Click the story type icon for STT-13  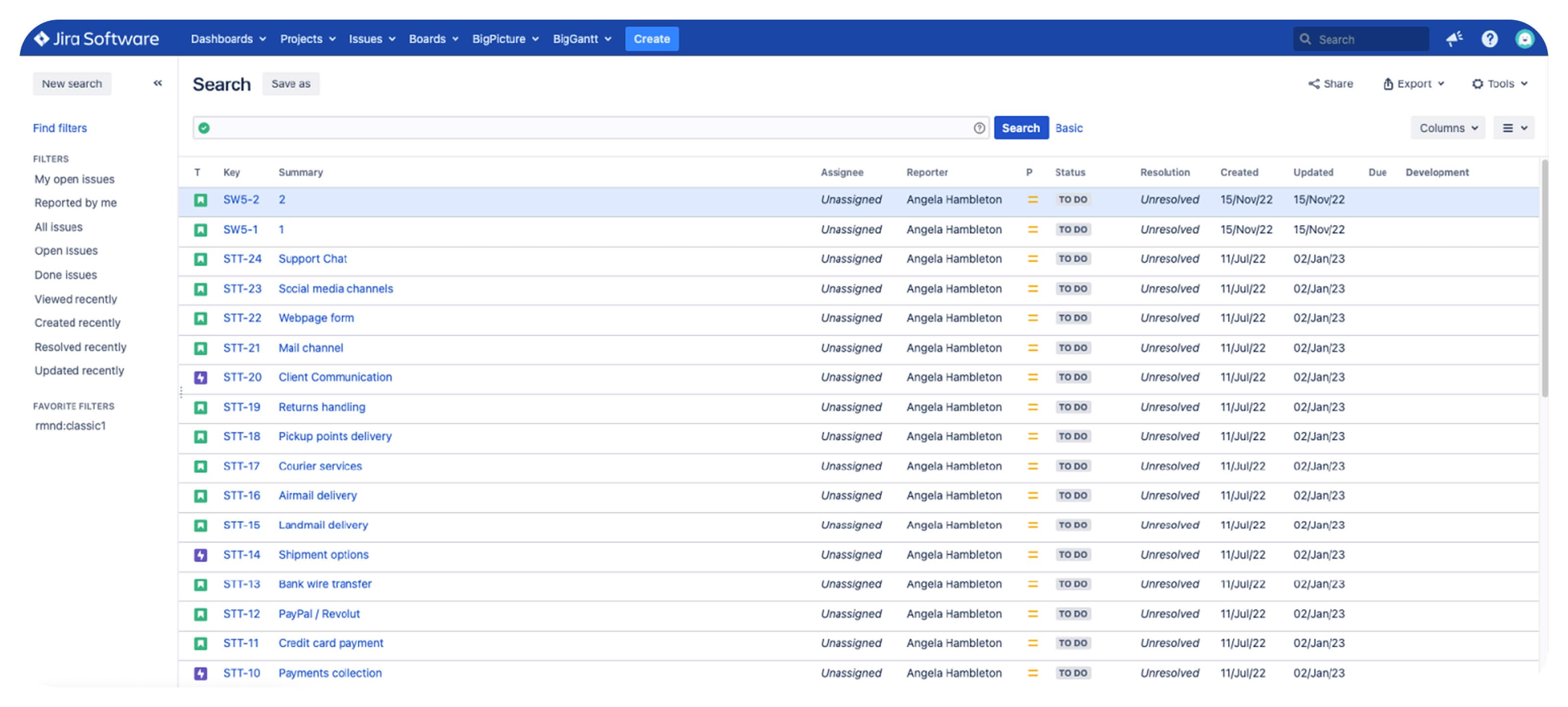(200, 584)
